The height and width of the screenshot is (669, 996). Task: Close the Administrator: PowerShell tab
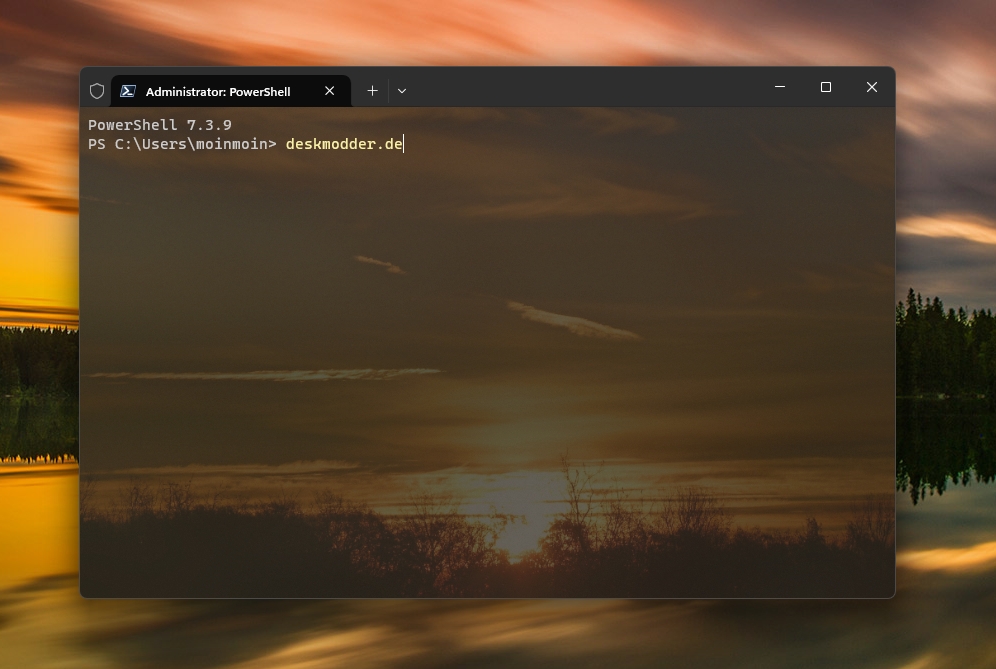point(330,91)
